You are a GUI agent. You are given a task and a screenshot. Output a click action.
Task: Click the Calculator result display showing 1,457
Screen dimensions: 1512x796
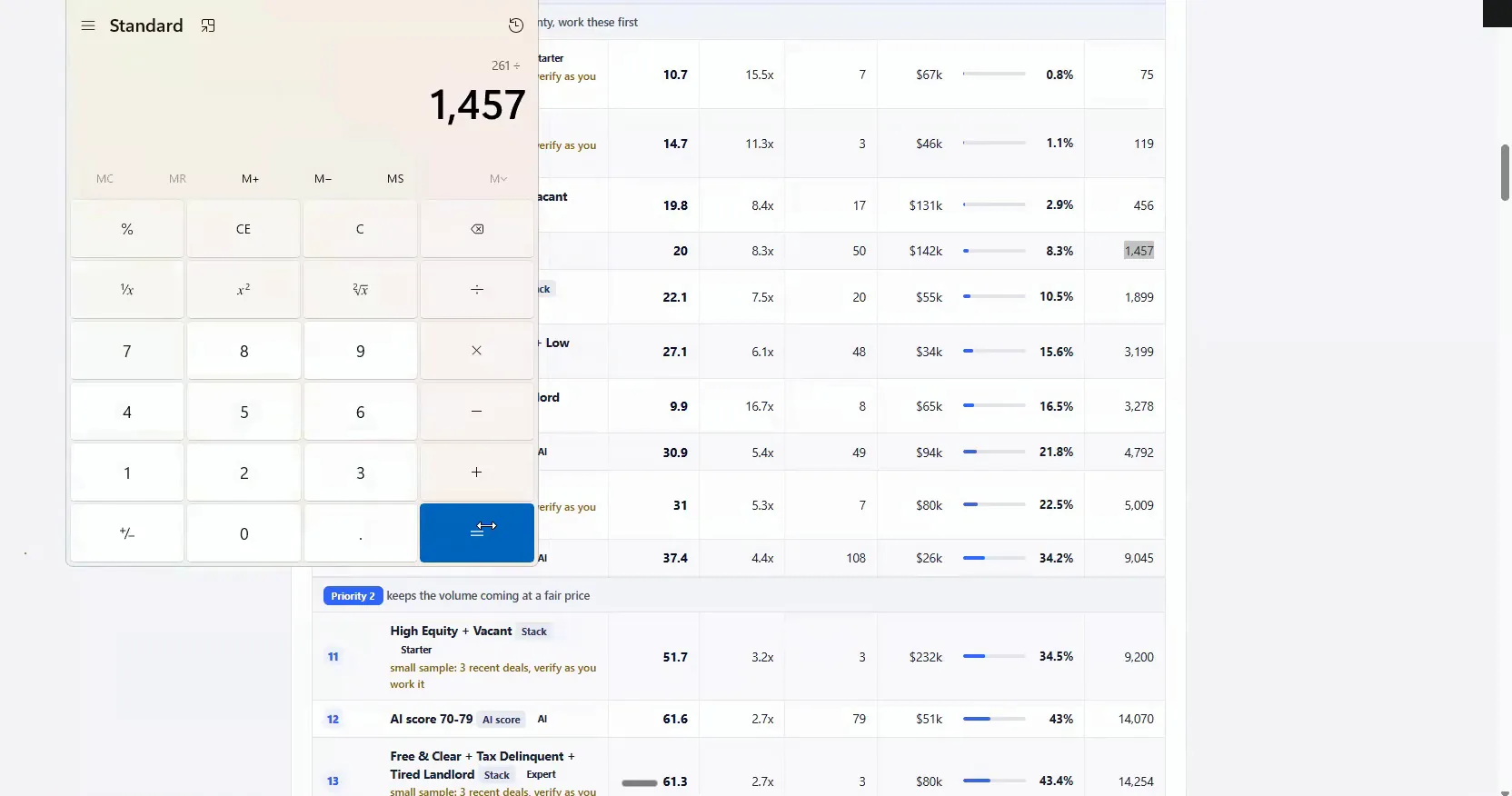pyautogui.click(x=477, y=104)
